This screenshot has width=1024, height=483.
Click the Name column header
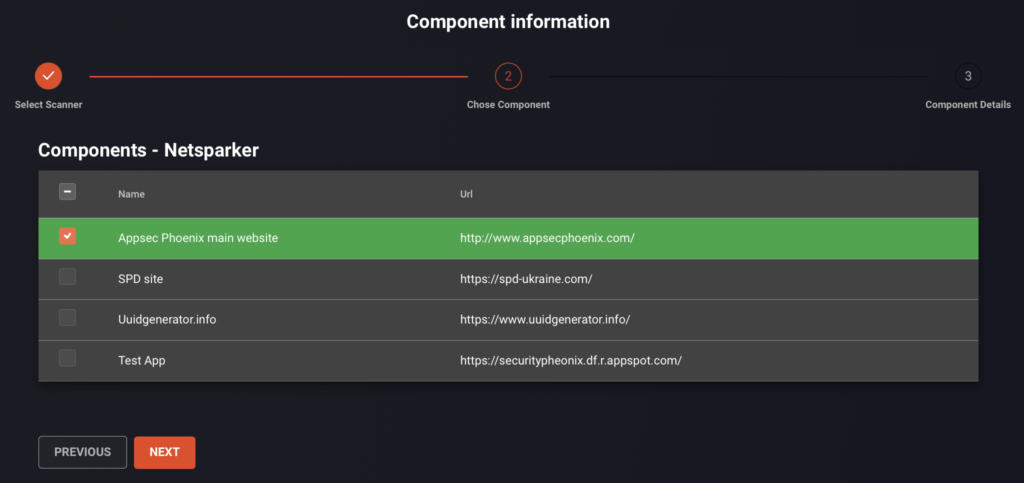pyautogui.click(x=131, y=195)
